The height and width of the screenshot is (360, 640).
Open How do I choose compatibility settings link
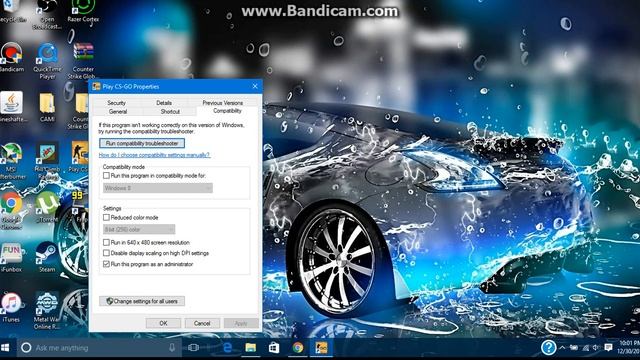[154, 155]
